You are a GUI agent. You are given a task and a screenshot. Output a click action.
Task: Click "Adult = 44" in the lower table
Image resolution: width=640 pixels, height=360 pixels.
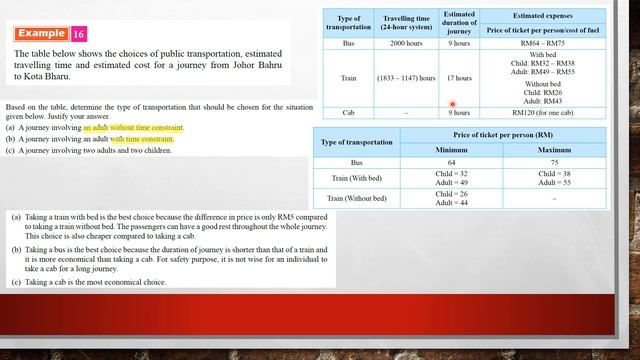(451, 202)
